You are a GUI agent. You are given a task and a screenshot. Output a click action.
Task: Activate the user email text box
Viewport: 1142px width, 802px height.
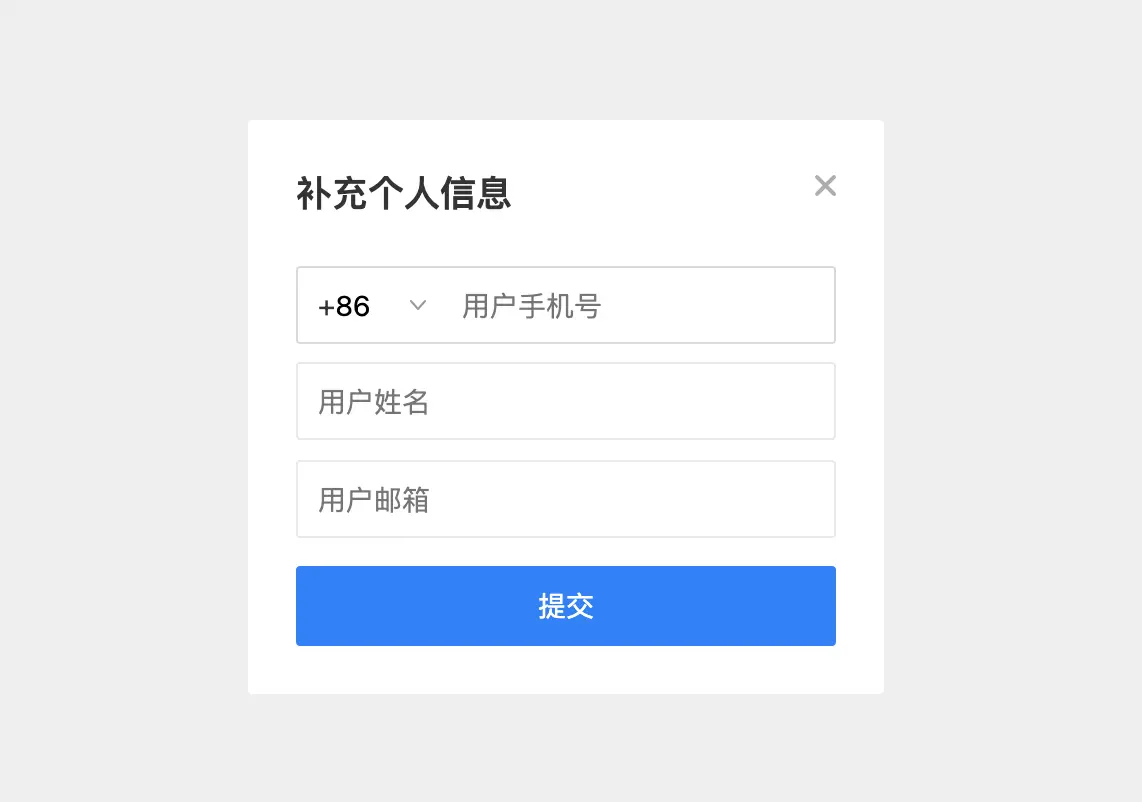pyautogui.click(x=566, y=499)
